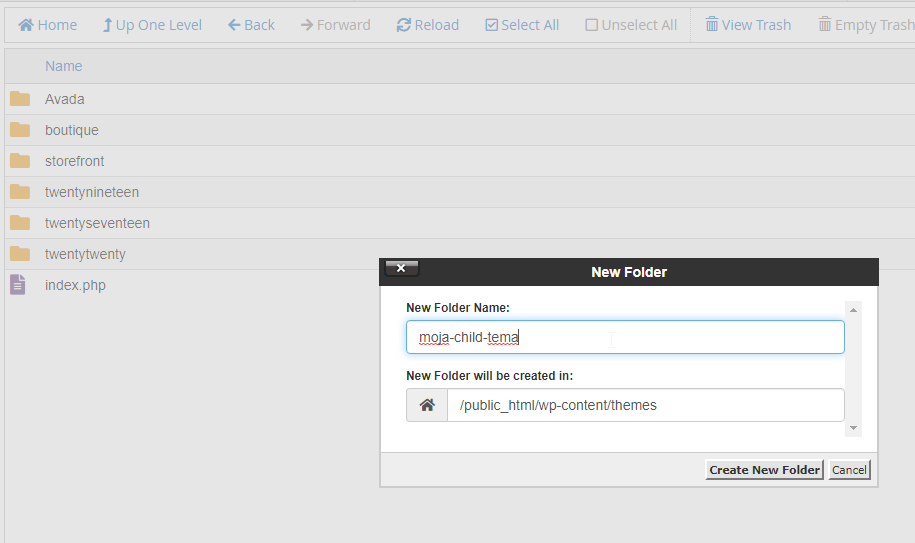The width and height of the screenshot is (915, 543).
Task: Close the New Folder dialog with X
Action: click(x=401, y=268)
